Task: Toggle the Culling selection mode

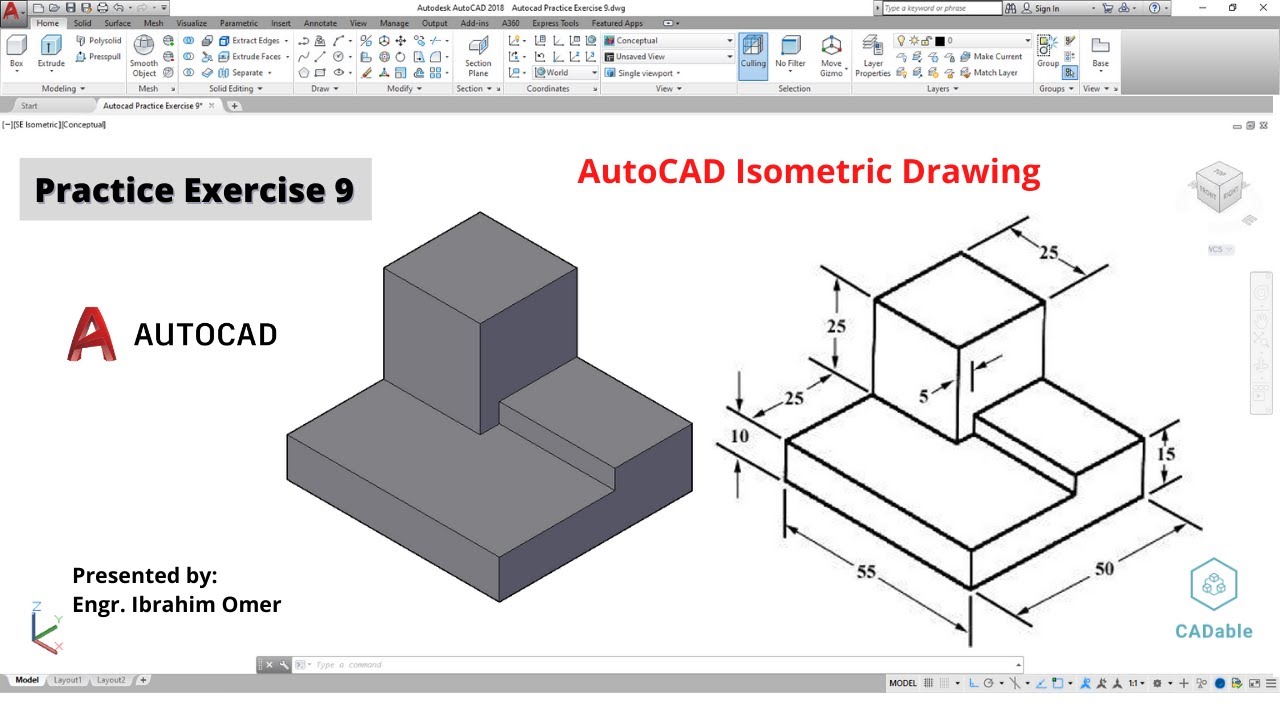Action: tap(753, 52)
